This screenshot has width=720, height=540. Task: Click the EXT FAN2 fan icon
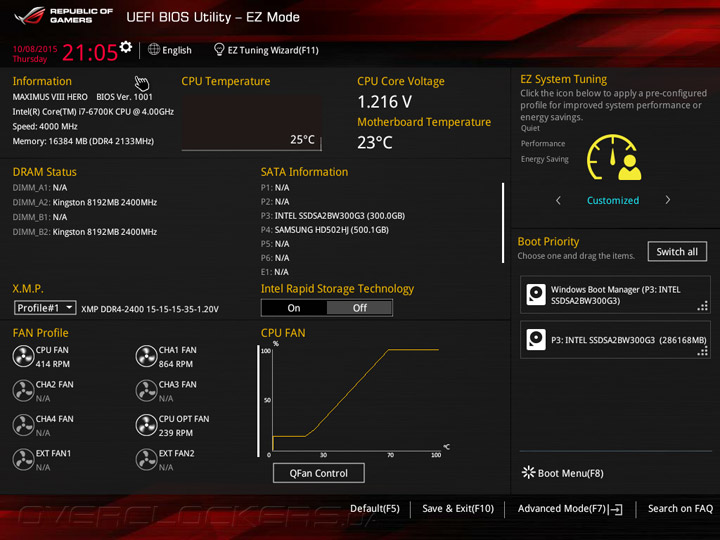coord(146,460)
